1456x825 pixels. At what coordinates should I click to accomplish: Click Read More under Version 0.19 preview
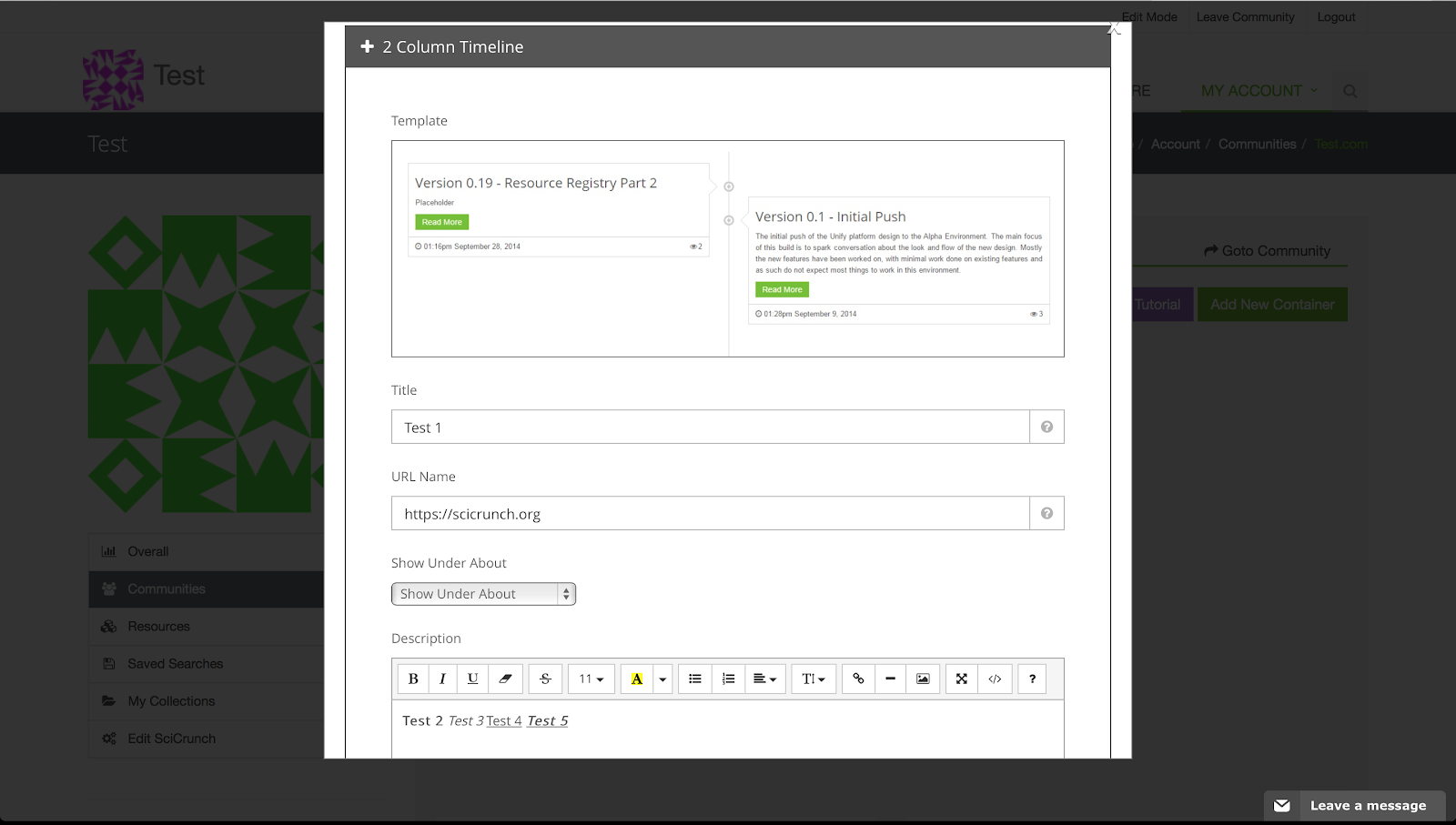(x=442, y=222)
